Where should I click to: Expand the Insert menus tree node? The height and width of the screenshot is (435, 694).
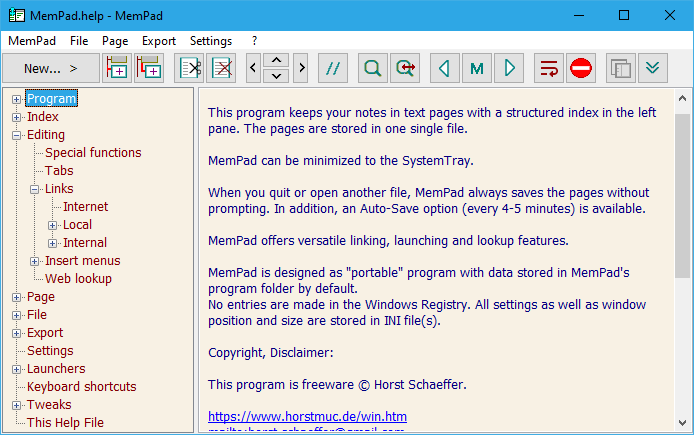[35, 262]
